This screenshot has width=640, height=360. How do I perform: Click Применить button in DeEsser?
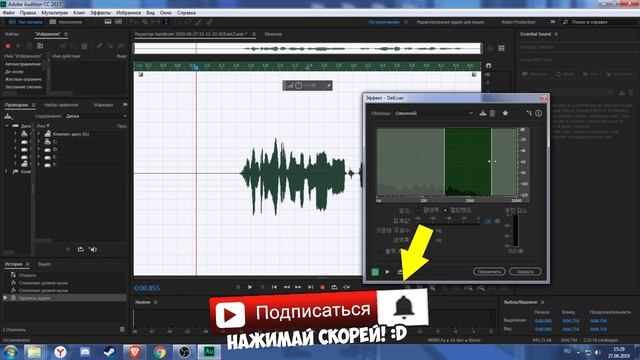pos(489,271)
